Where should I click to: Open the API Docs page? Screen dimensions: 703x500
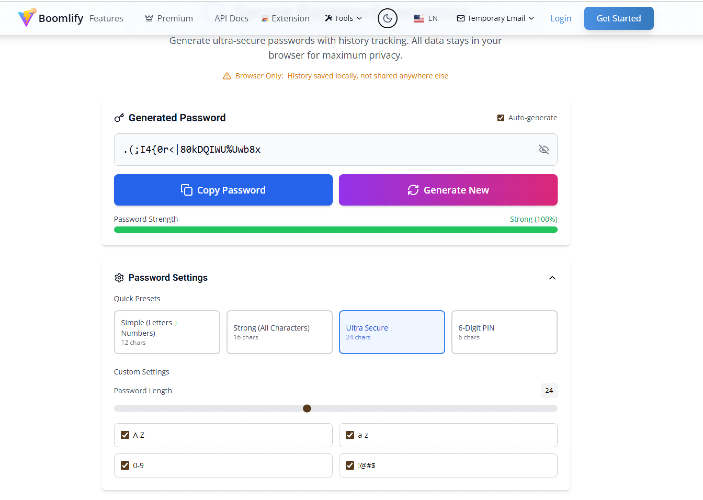[x=231, y=18]
